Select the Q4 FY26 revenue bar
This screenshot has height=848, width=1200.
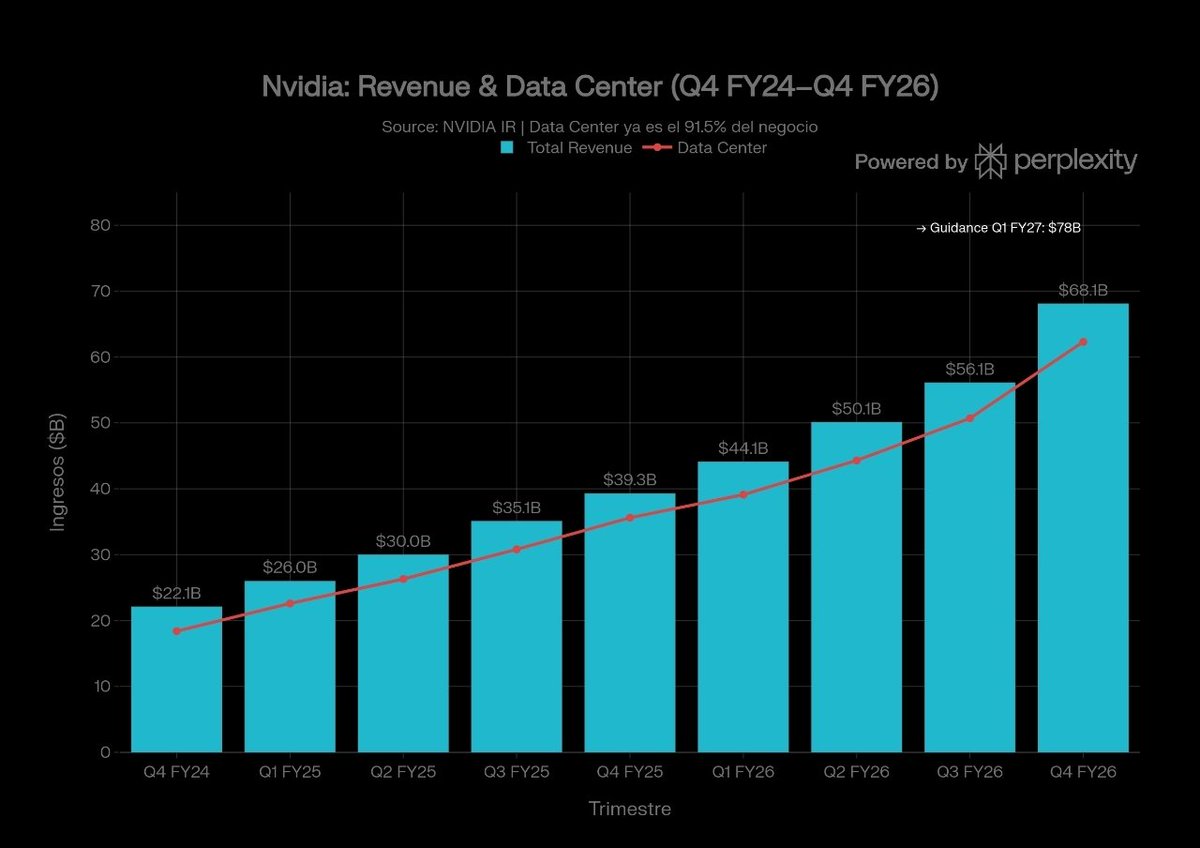click(x=1083, y=527)
